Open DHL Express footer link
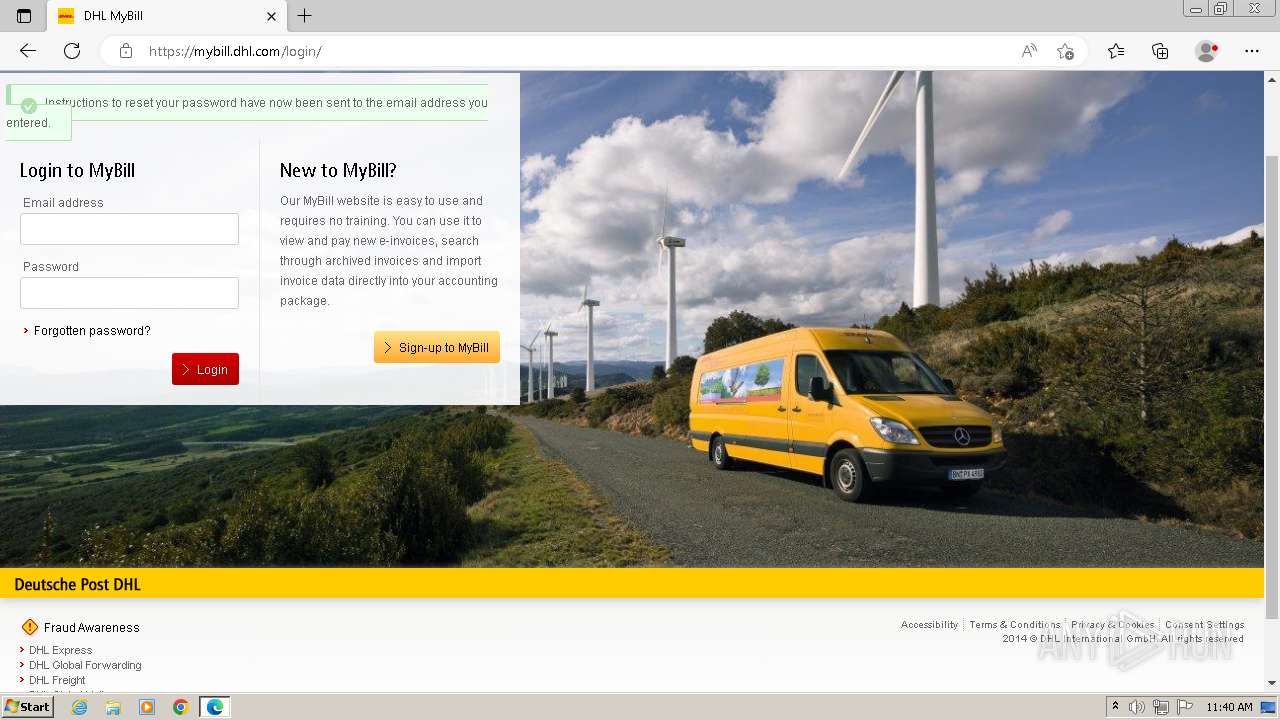Viewport: 1280px width, 720px height. tap(60, 650)
